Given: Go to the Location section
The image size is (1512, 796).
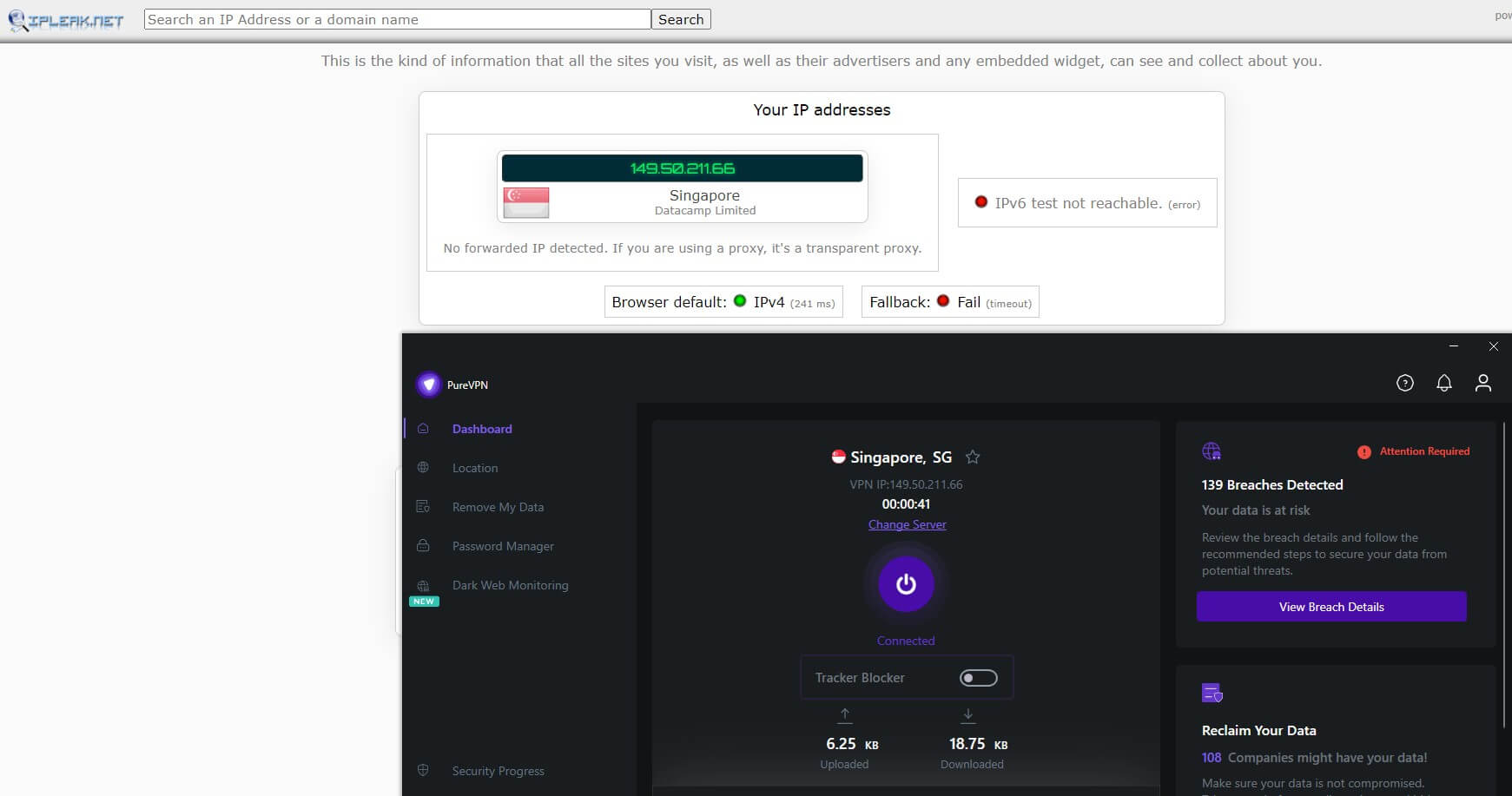Looking at the screenshot, I should coord(475,468).
